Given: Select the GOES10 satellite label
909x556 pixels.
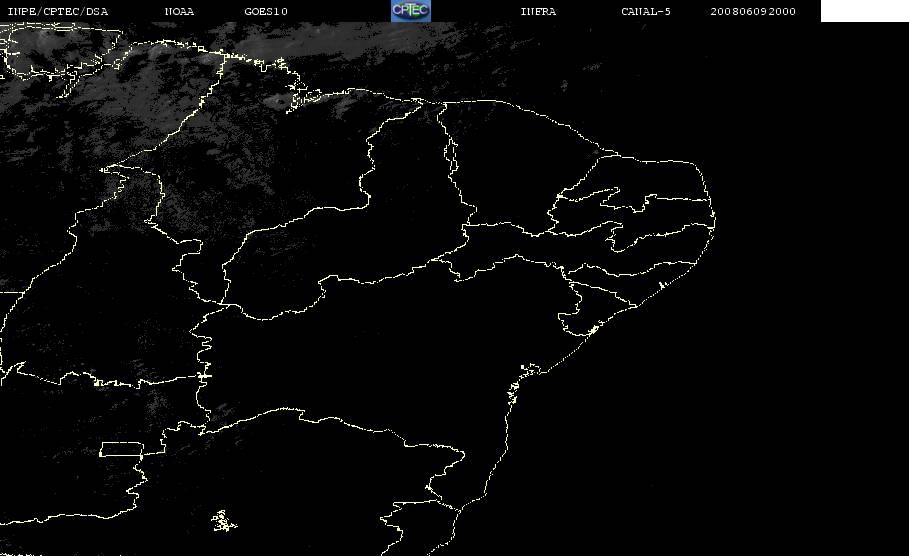Looking at the screenshot, I should (x=266, y=11).
